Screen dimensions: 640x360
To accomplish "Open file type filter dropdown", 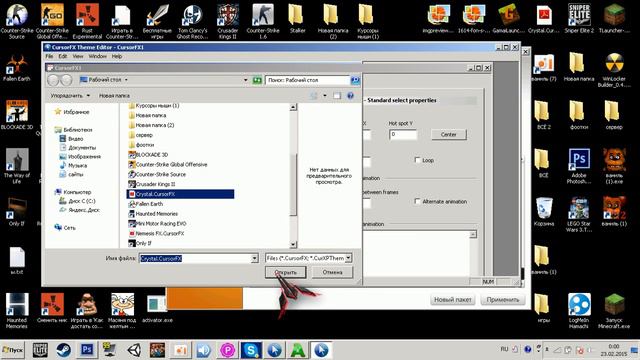I will 348,258.
